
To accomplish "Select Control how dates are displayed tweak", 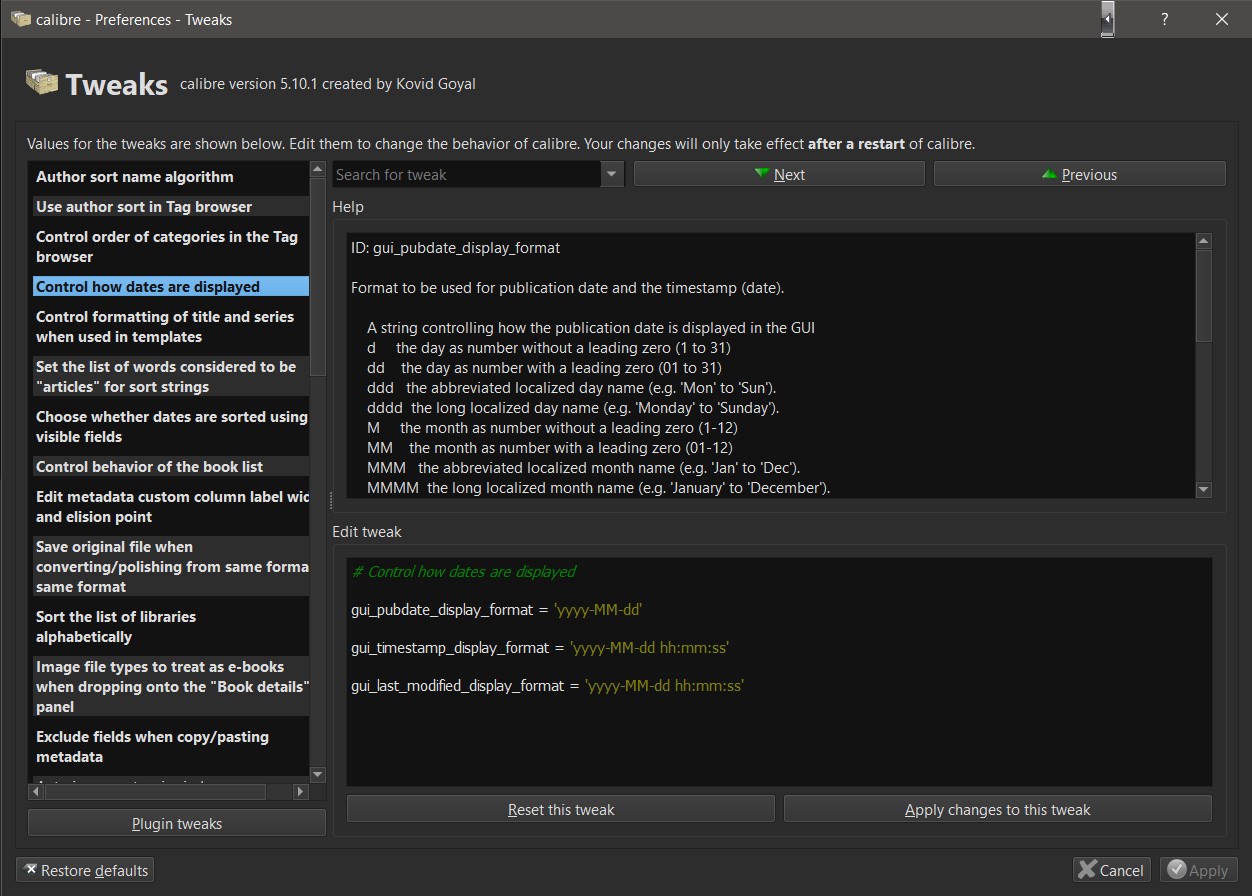I will pos(170,287).
